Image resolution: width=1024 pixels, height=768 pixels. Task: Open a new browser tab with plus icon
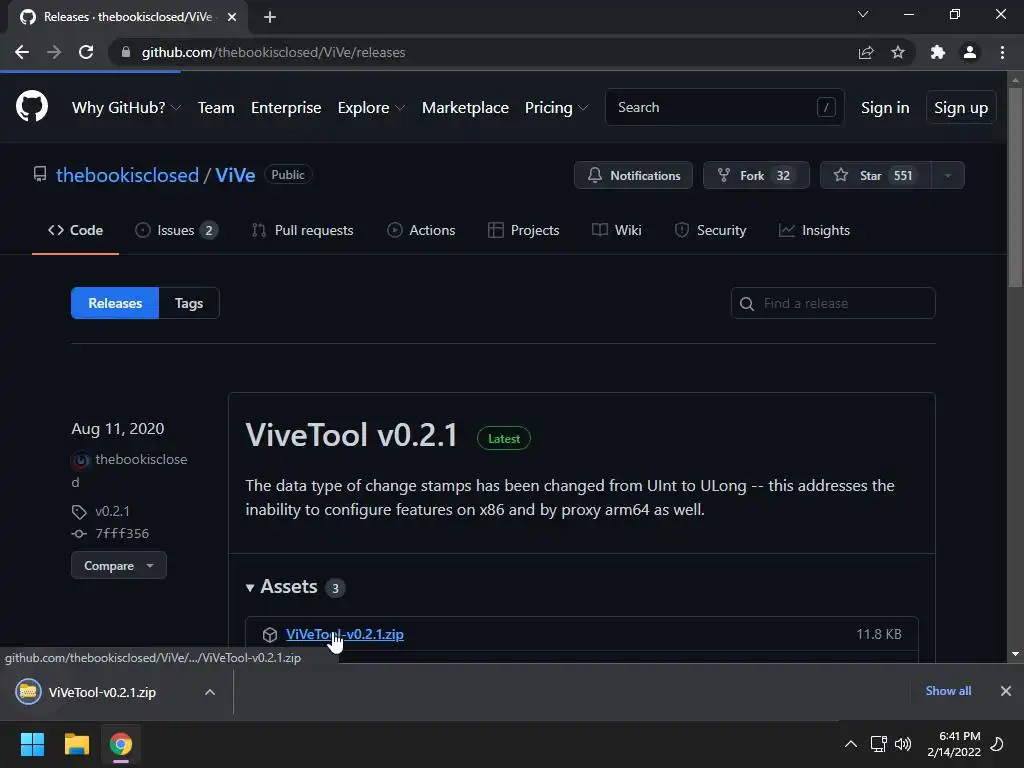270,17
